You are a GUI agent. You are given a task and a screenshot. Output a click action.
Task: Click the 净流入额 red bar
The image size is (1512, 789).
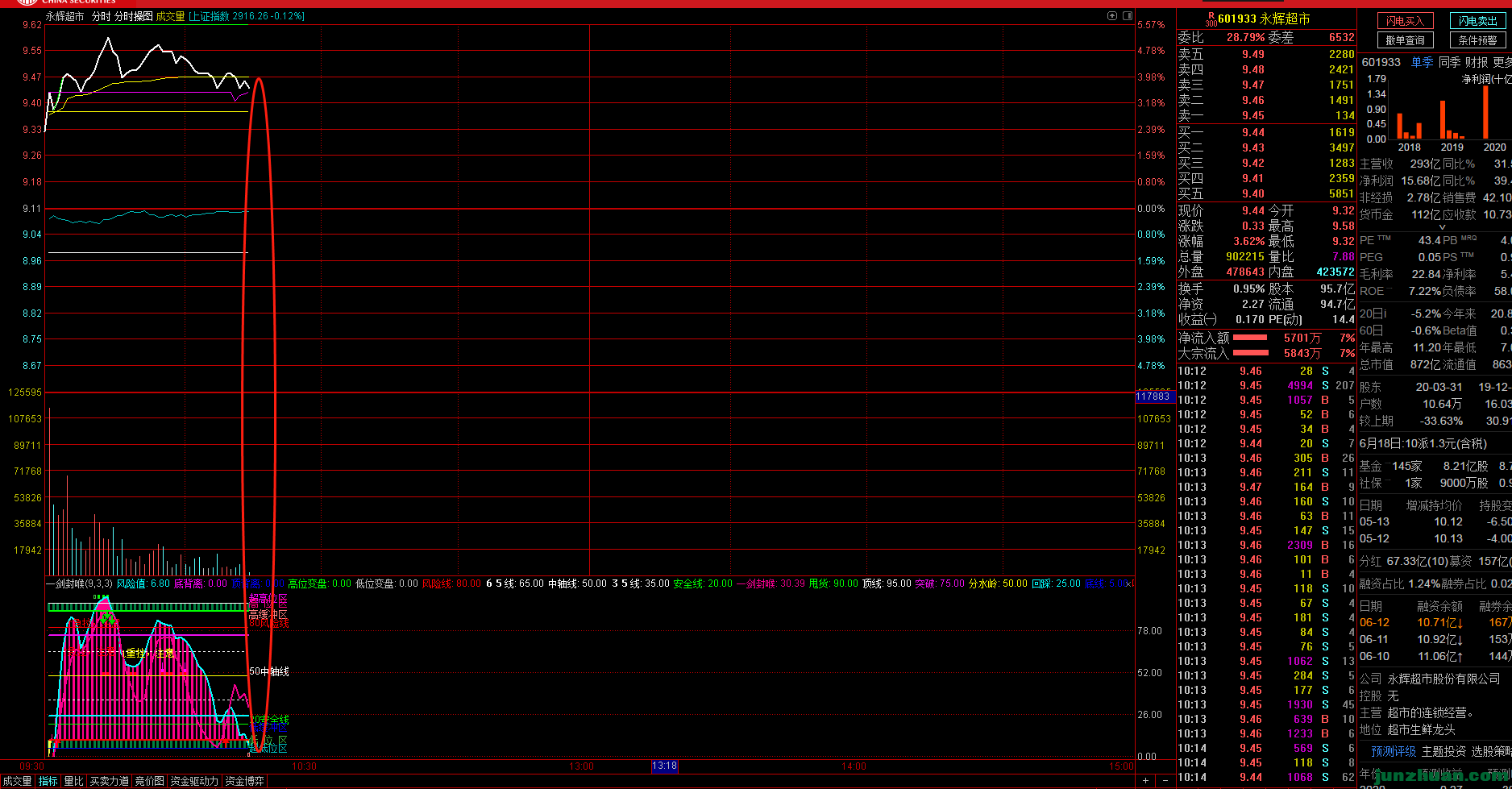tap(1249, 338)
